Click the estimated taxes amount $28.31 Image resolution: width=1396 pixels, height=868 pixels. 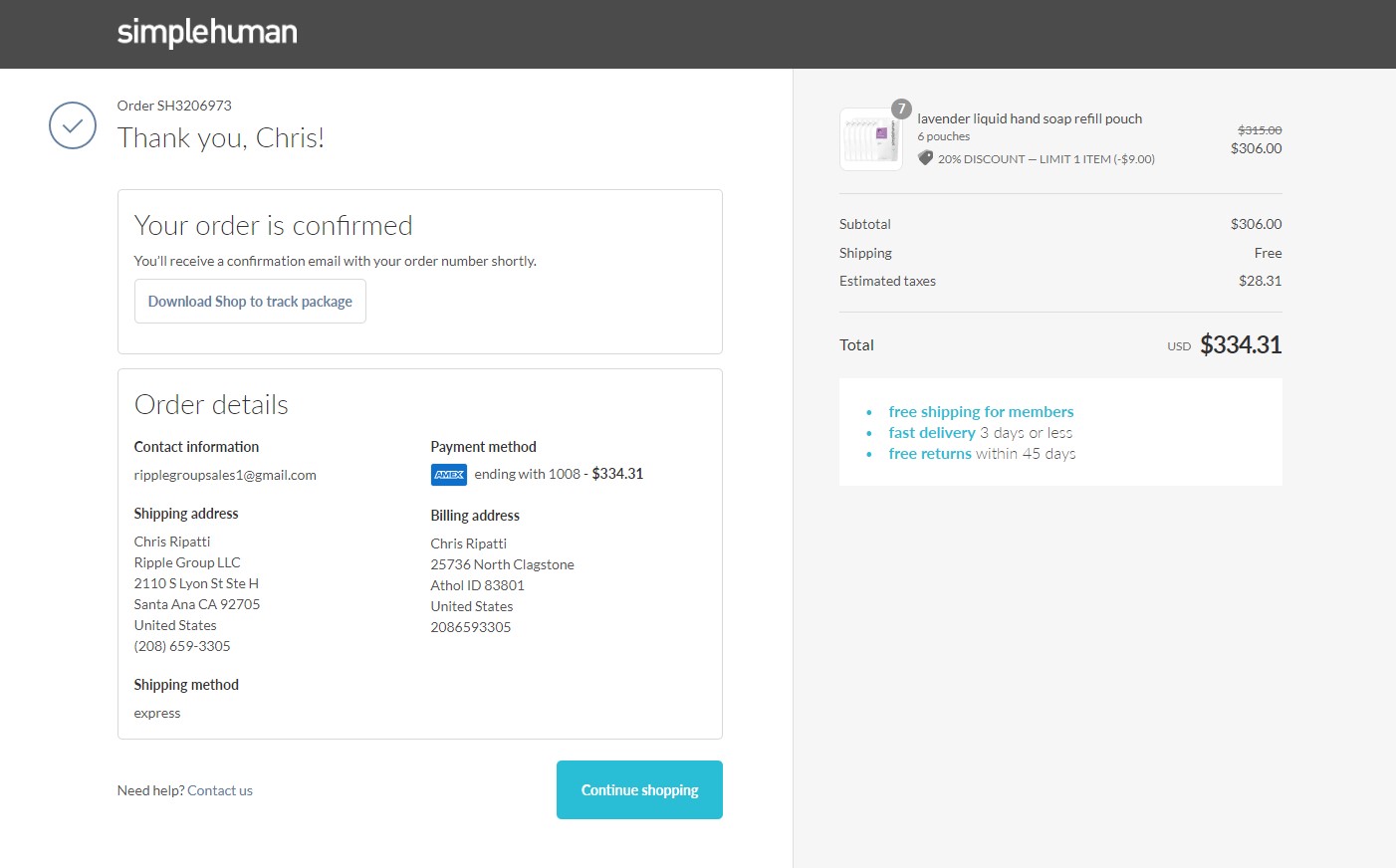(1260, 281)
